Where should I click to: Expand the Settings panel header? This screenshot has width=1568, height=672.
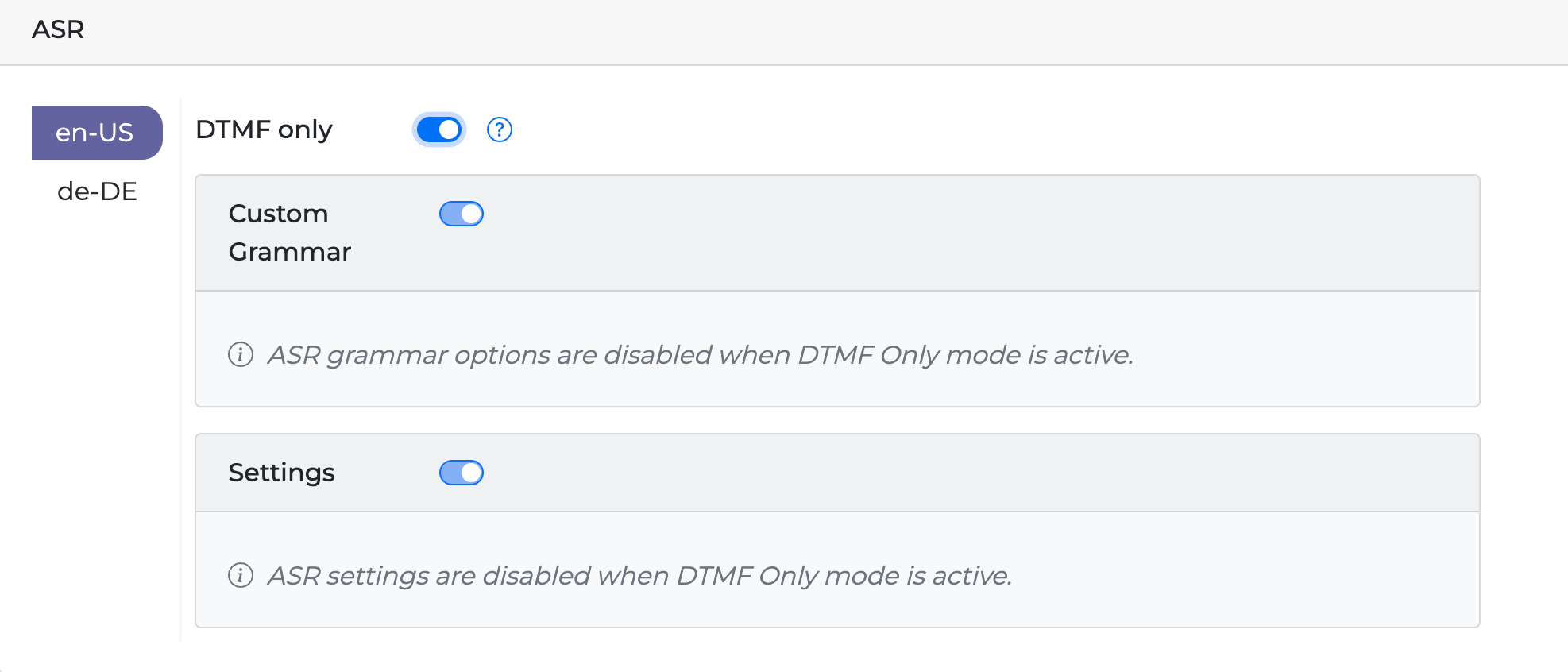(x=953, y=473)
